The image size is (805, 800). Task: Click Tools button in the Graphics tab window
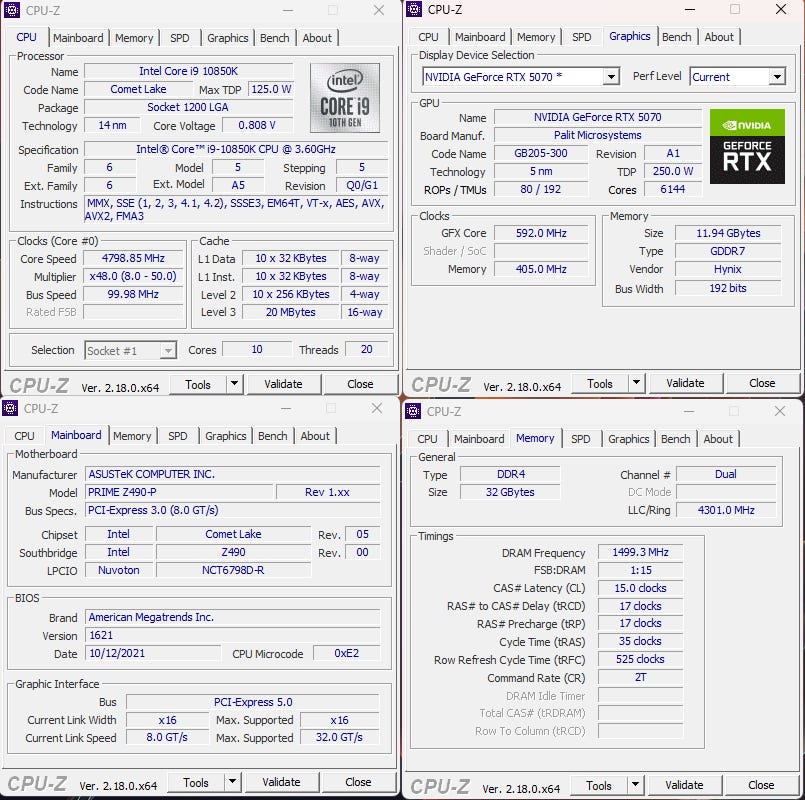(x=600, y=383)
